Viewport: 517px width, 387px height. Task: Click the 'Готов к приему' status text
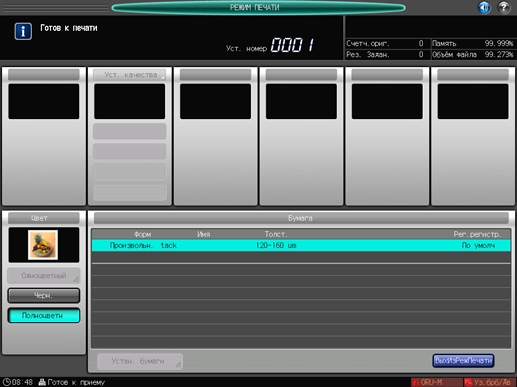tap(76, 382)
